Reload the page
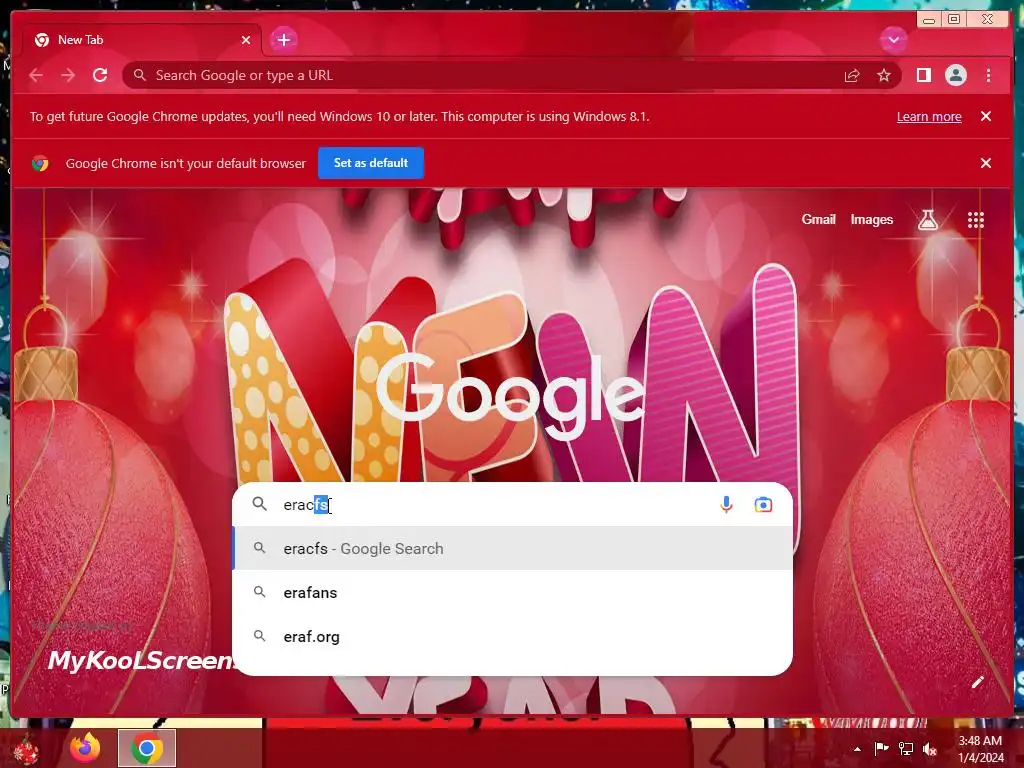This screenshot has height=768, width=1024. click(x=100, y=75)
